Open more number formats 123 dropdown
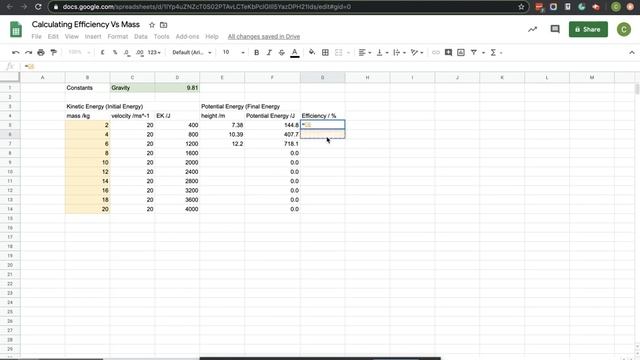 [x=154, y=53]
